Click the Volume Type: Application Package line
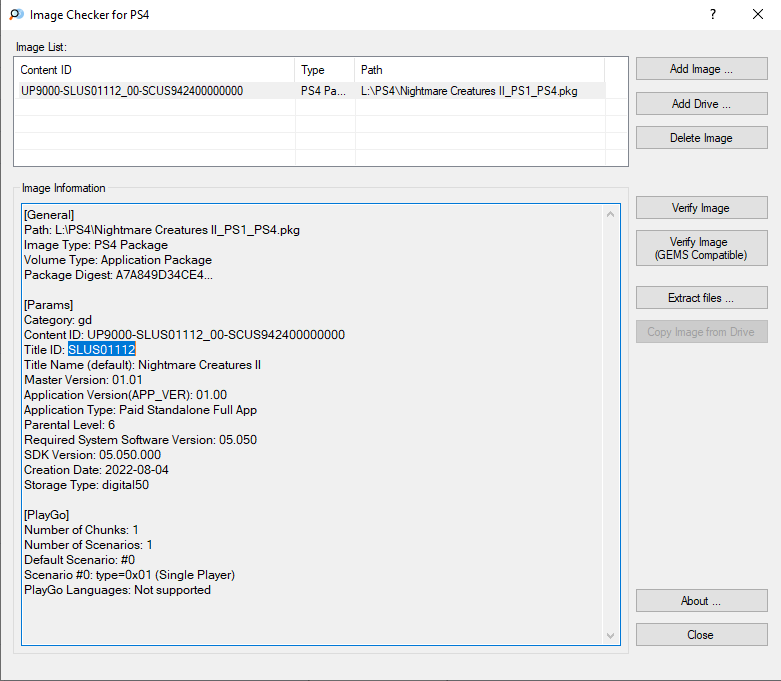Viewport: 781px width, 681px height. point(118,260)
